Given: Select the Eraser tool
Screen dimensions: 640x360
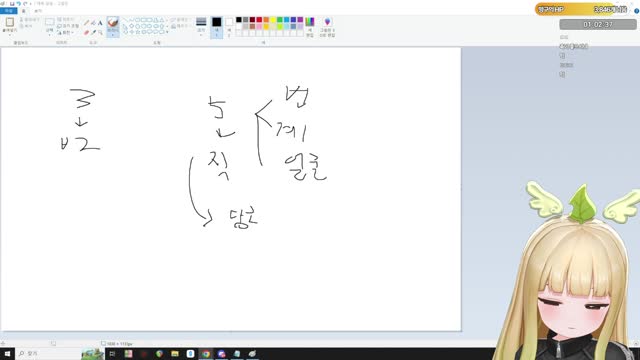Looking at the screenshot, I should pyautogui.click(x=87, y=32).
